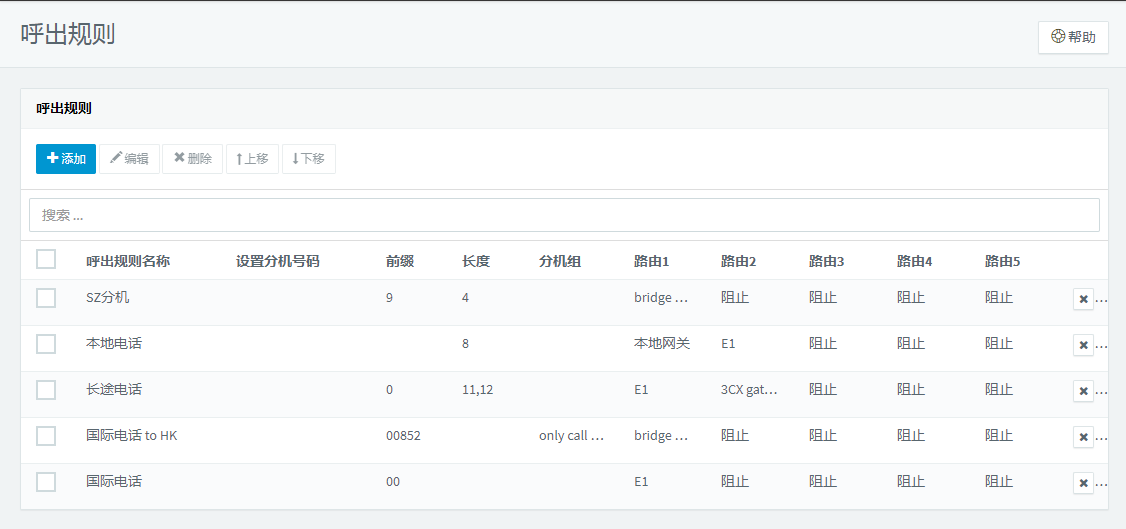Click 路由5 阻止 link in last 国际电话 row
This screenshot has height=529, width=1126.
[x=999, y=482]
